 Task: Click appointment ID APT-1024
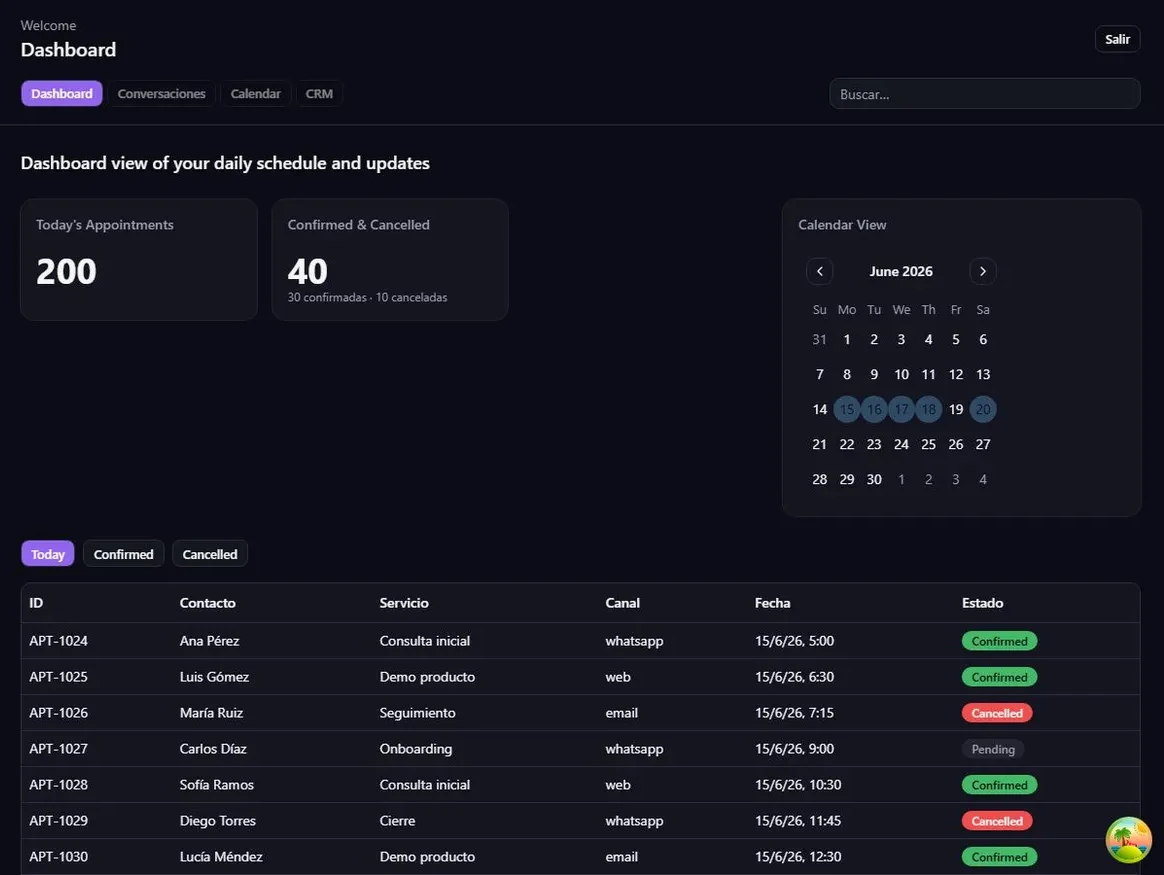tap(59, 640)
